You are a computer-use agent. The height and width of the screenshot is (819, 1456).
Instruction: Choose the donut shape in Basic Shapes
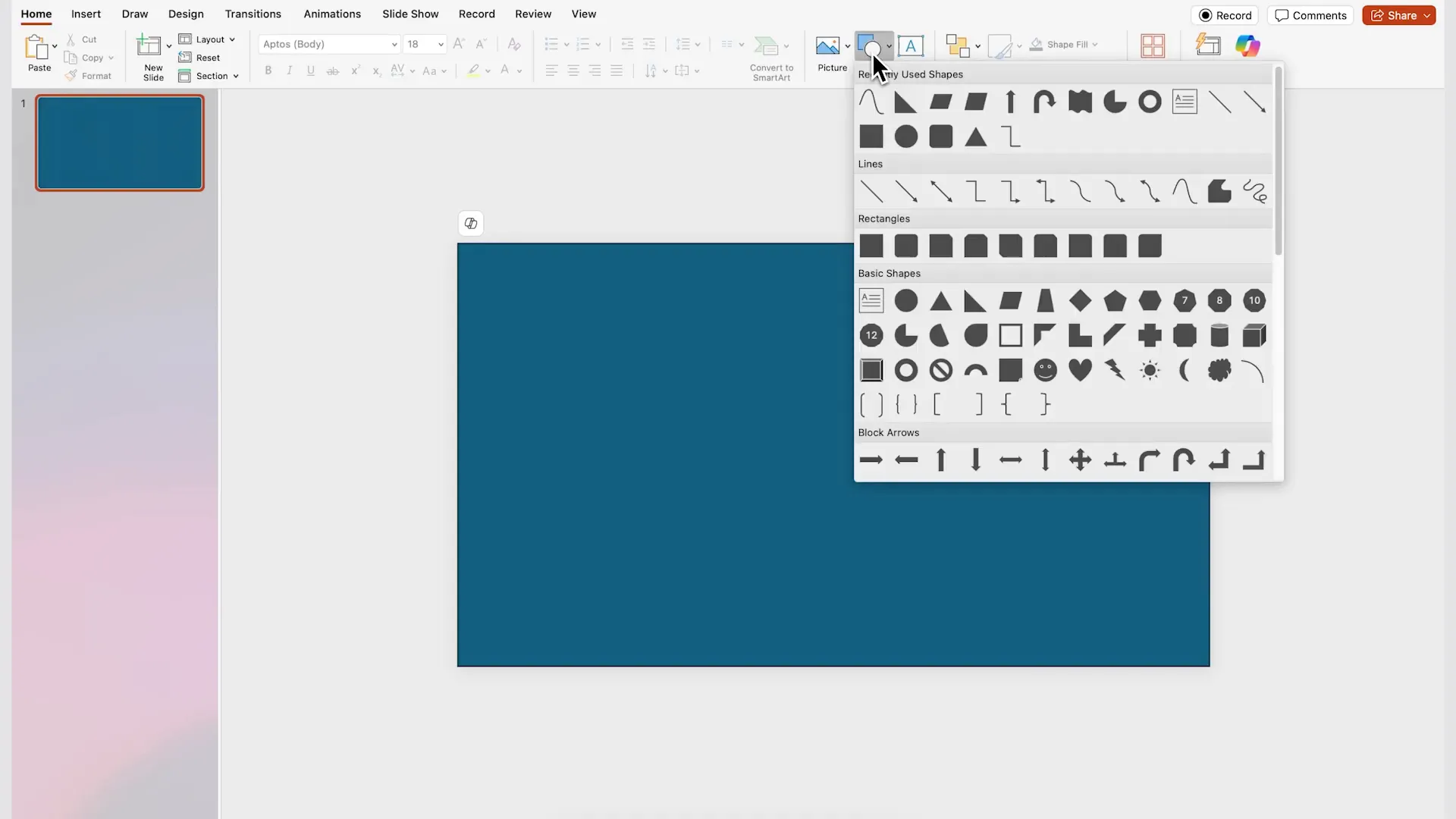(906, 370)
